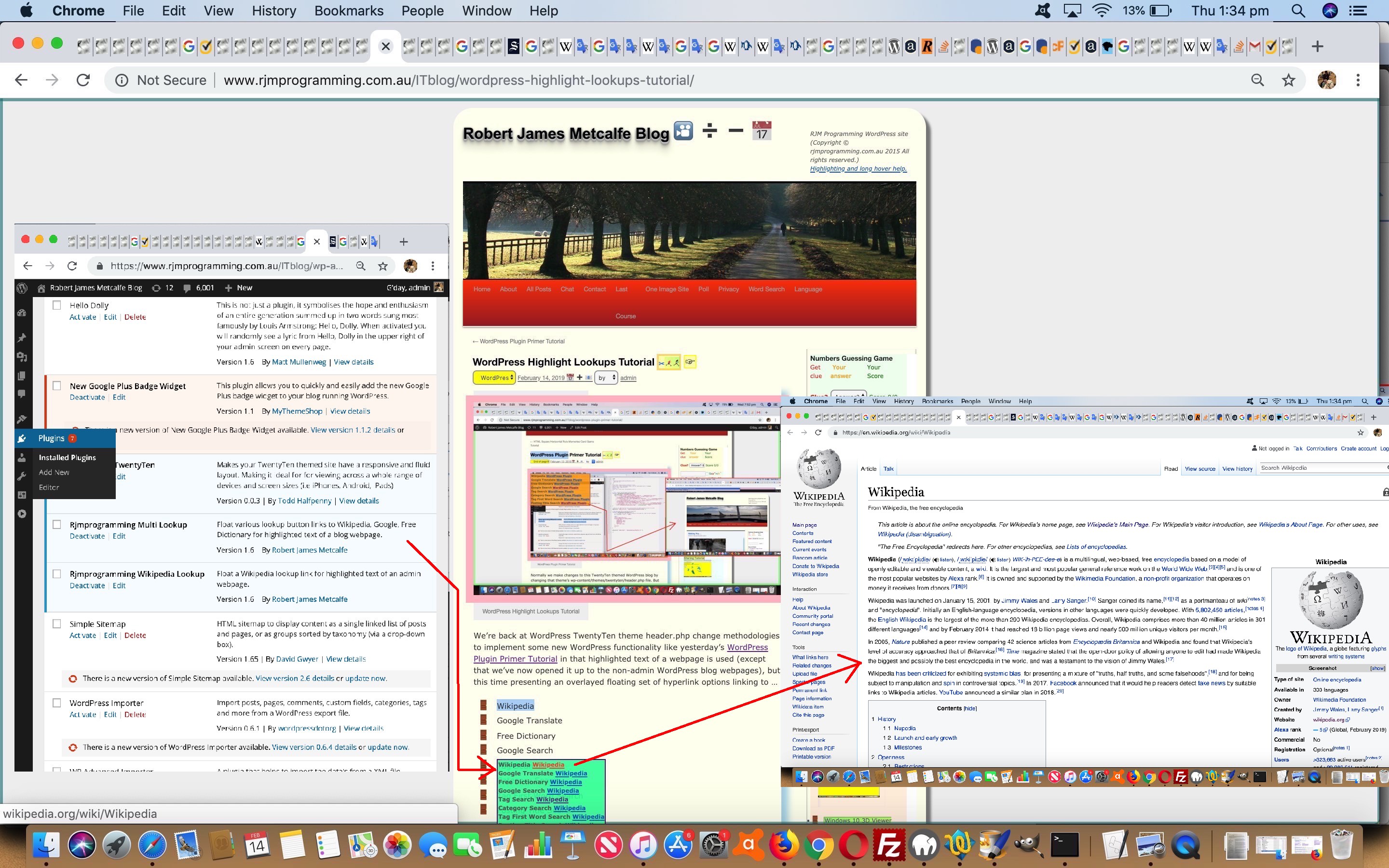This screenshot has height=868, width=1389.
Task: Click the updates icon showing 12
Action: click(163, 287)
